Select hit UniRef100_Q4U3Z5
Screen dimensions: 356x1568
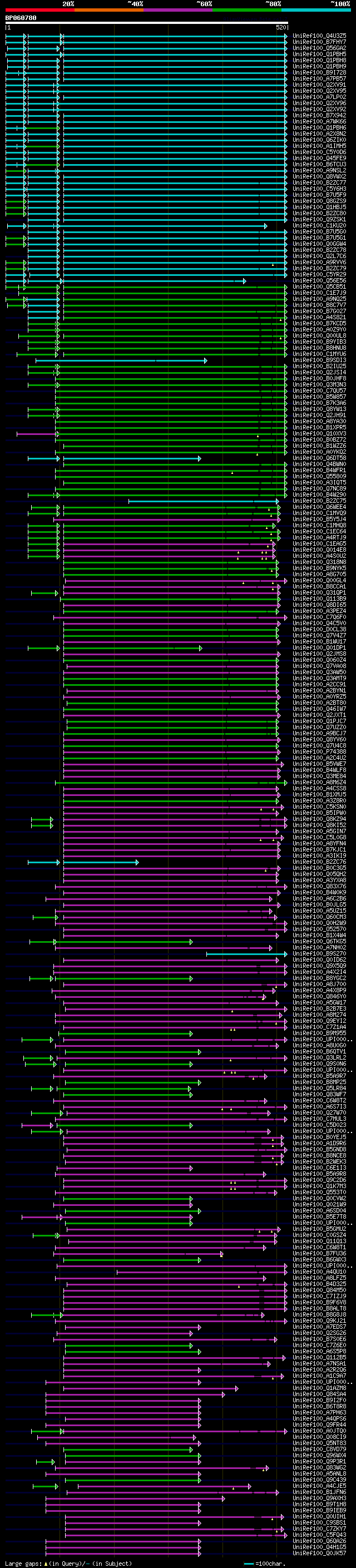click(319, 36)
